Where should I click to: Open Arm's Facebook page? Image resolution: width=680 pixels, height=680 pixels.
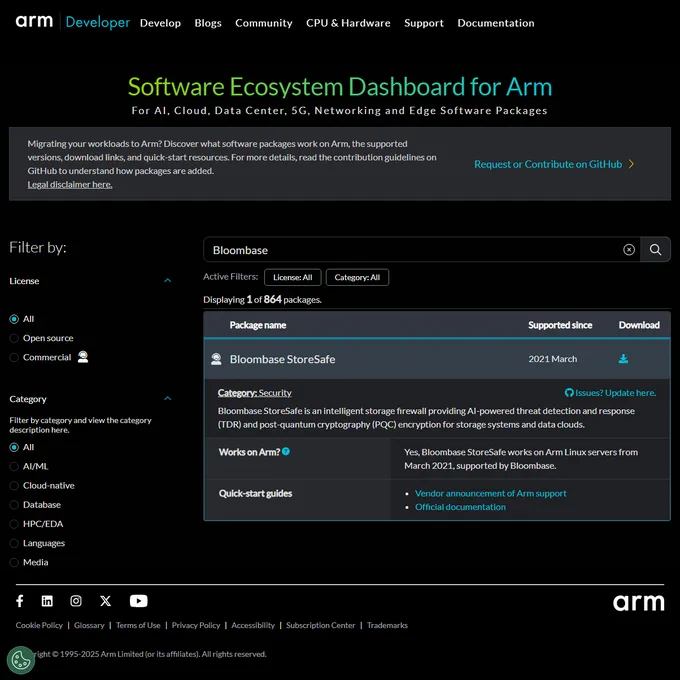(x=20, y=601)
